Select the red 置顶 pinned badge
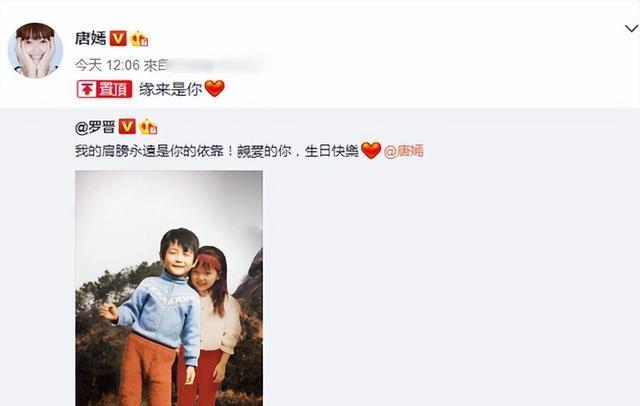Image resolution: width=640 pixels, height=406 pixels. [x=104, y=89]
